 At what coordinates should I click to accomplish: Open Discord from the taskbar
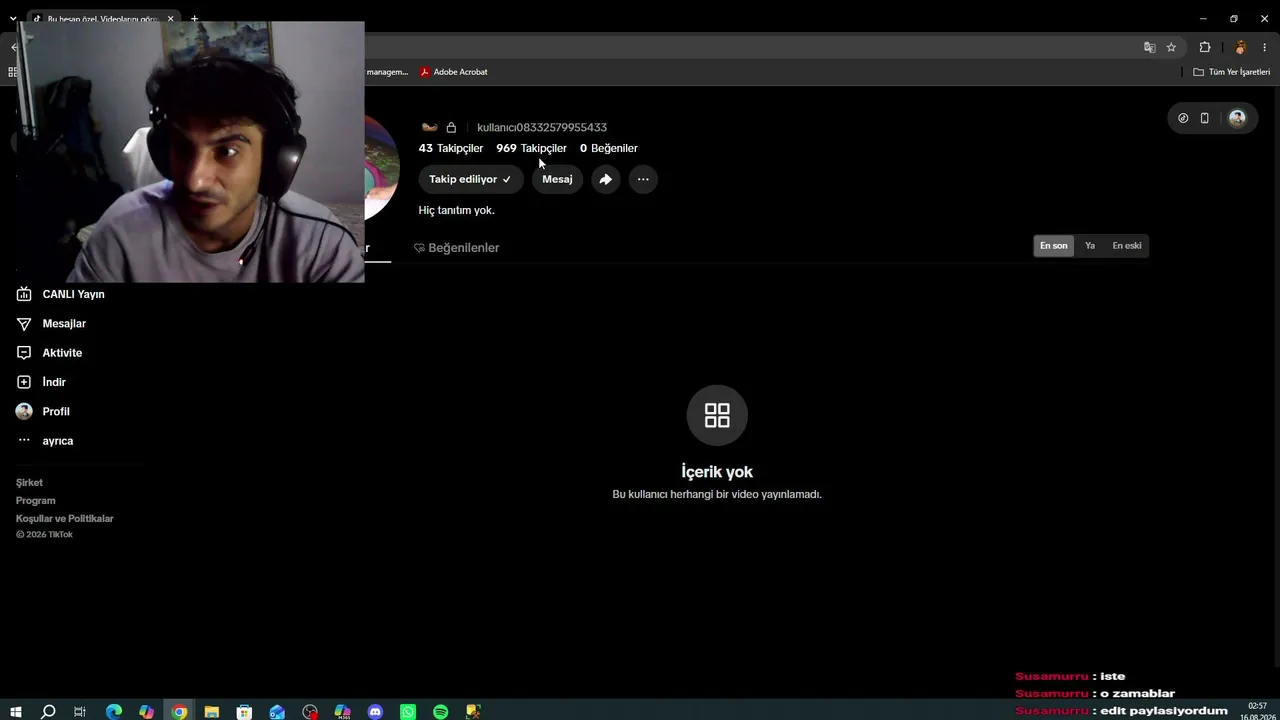[x=375, y=712]
